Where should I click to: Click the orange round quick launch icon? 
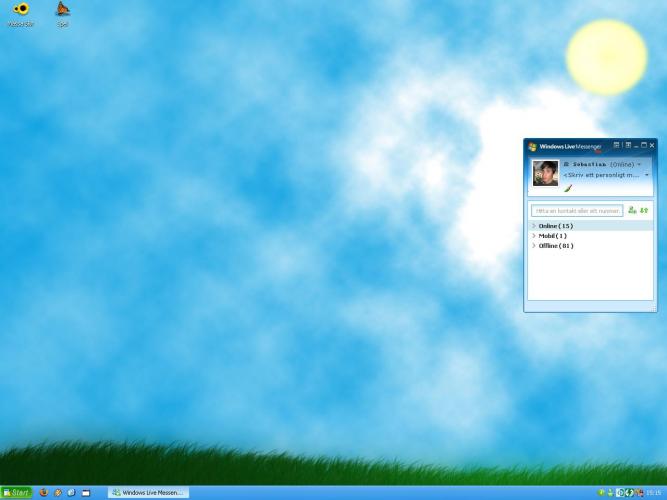coord(57,493)
